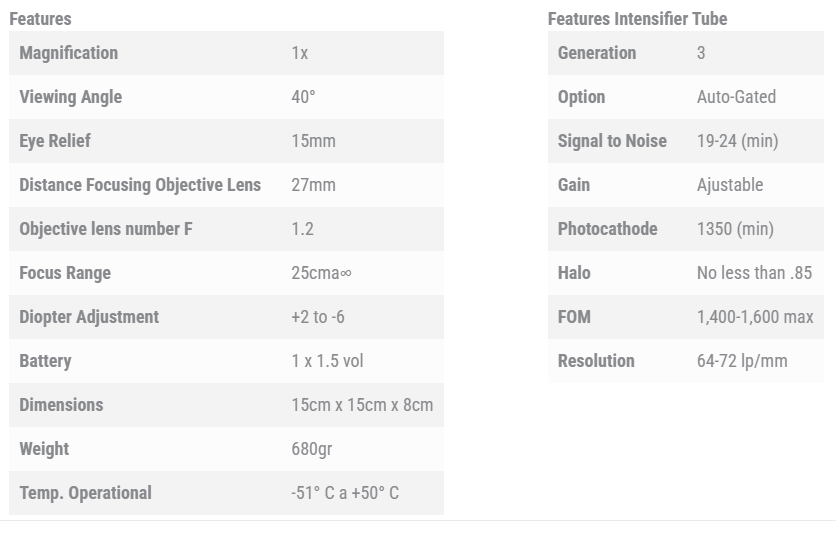Click the Objective lens number F value 1.2
The image size is (836, 540).
click(x=302, y=229)
